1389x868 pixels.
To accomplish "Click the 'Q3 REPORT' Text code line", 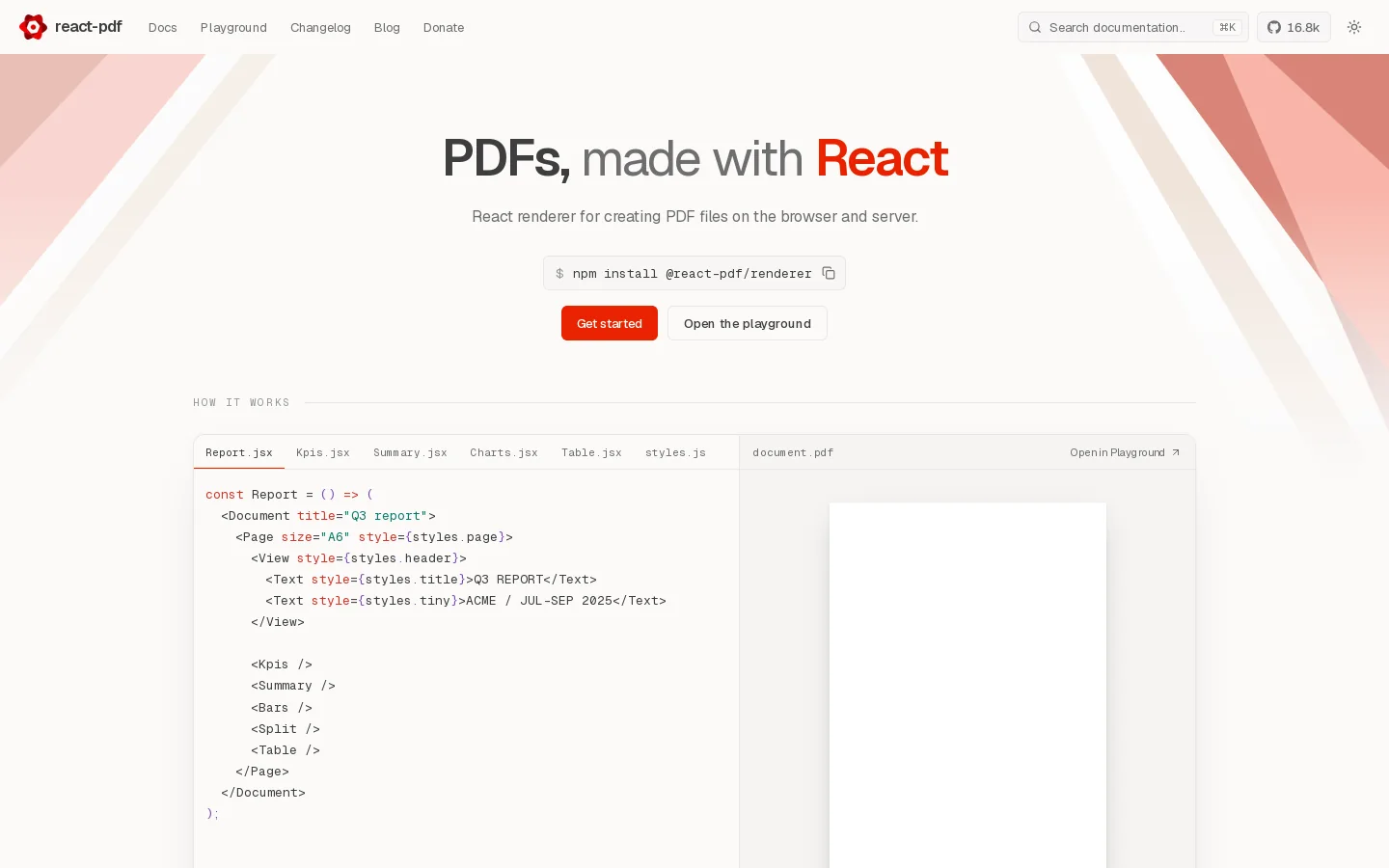I will [x=431, y=580].
